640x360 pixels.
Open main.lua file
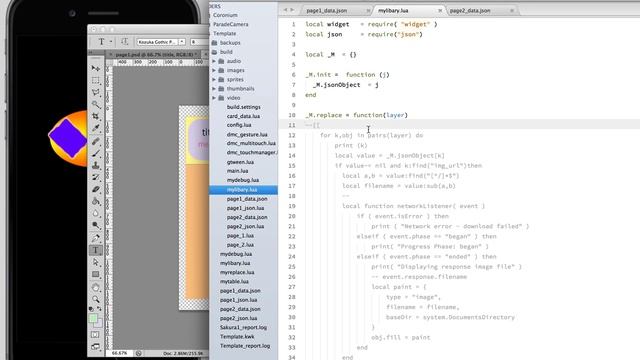[238, 171]
